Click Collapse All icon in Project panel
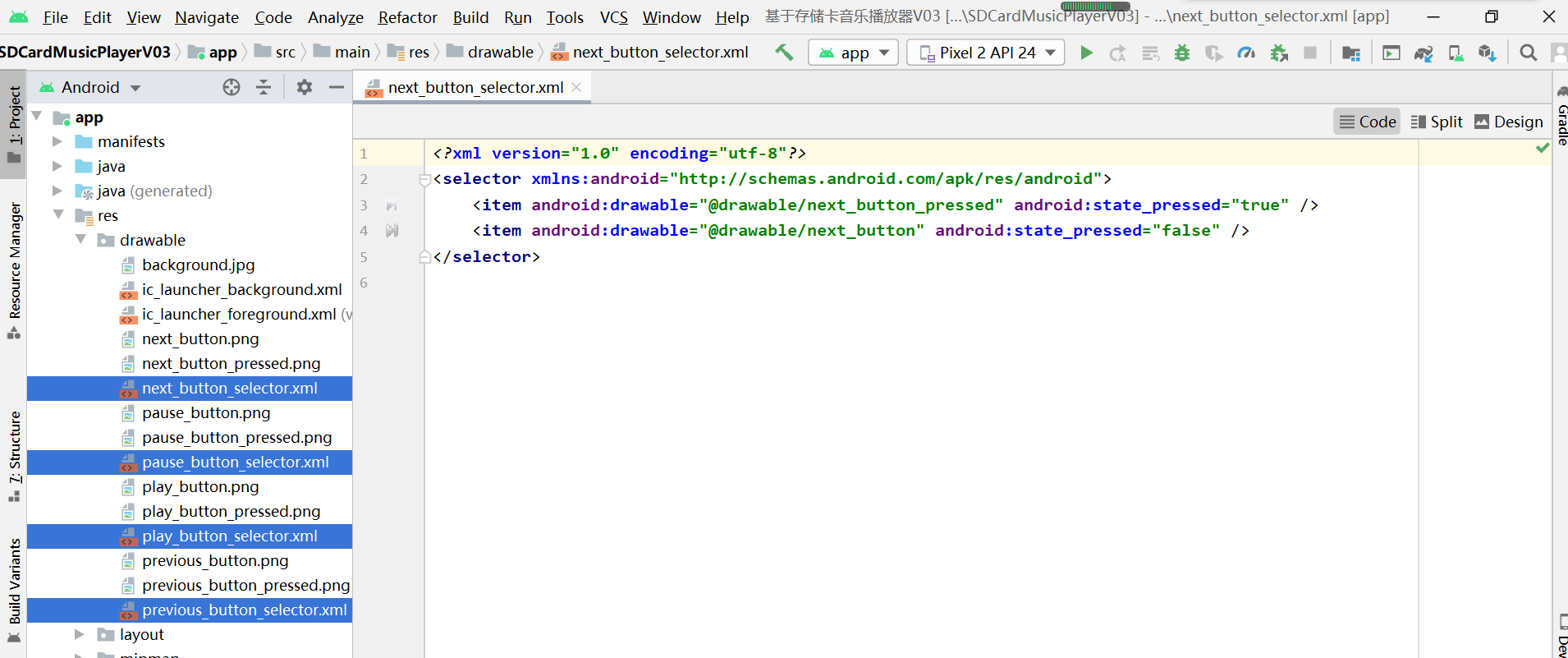Viewport: 1568px width, 658px height. pos(264,87)
